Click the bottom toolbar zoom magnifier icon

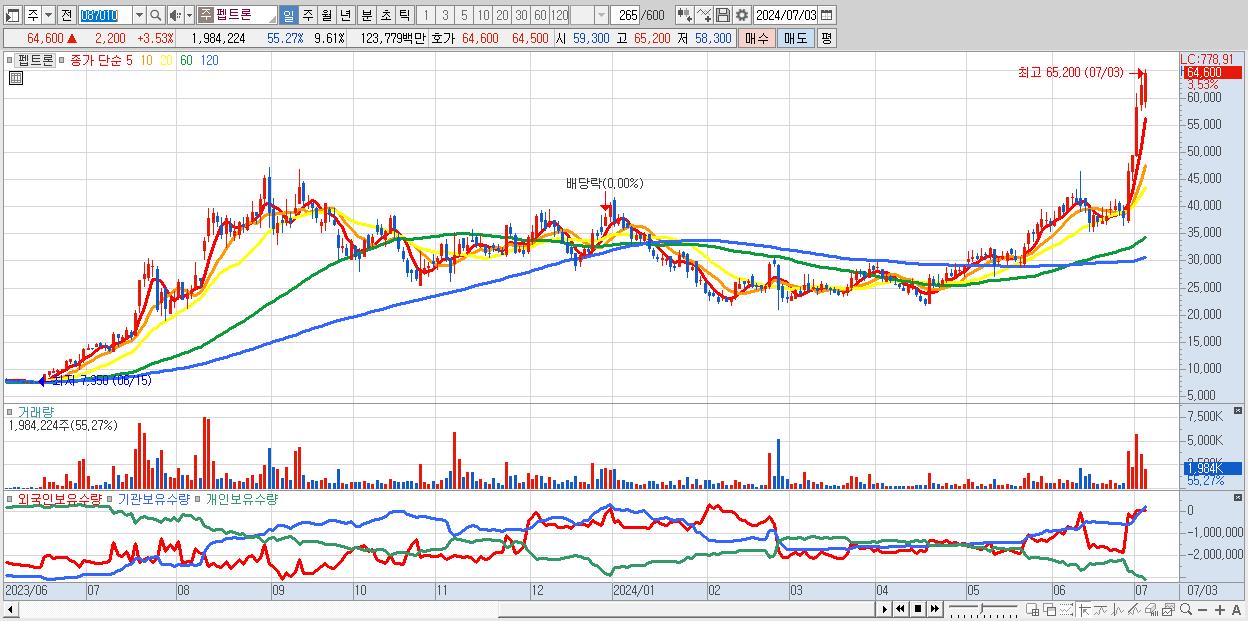pos(1186,610)
